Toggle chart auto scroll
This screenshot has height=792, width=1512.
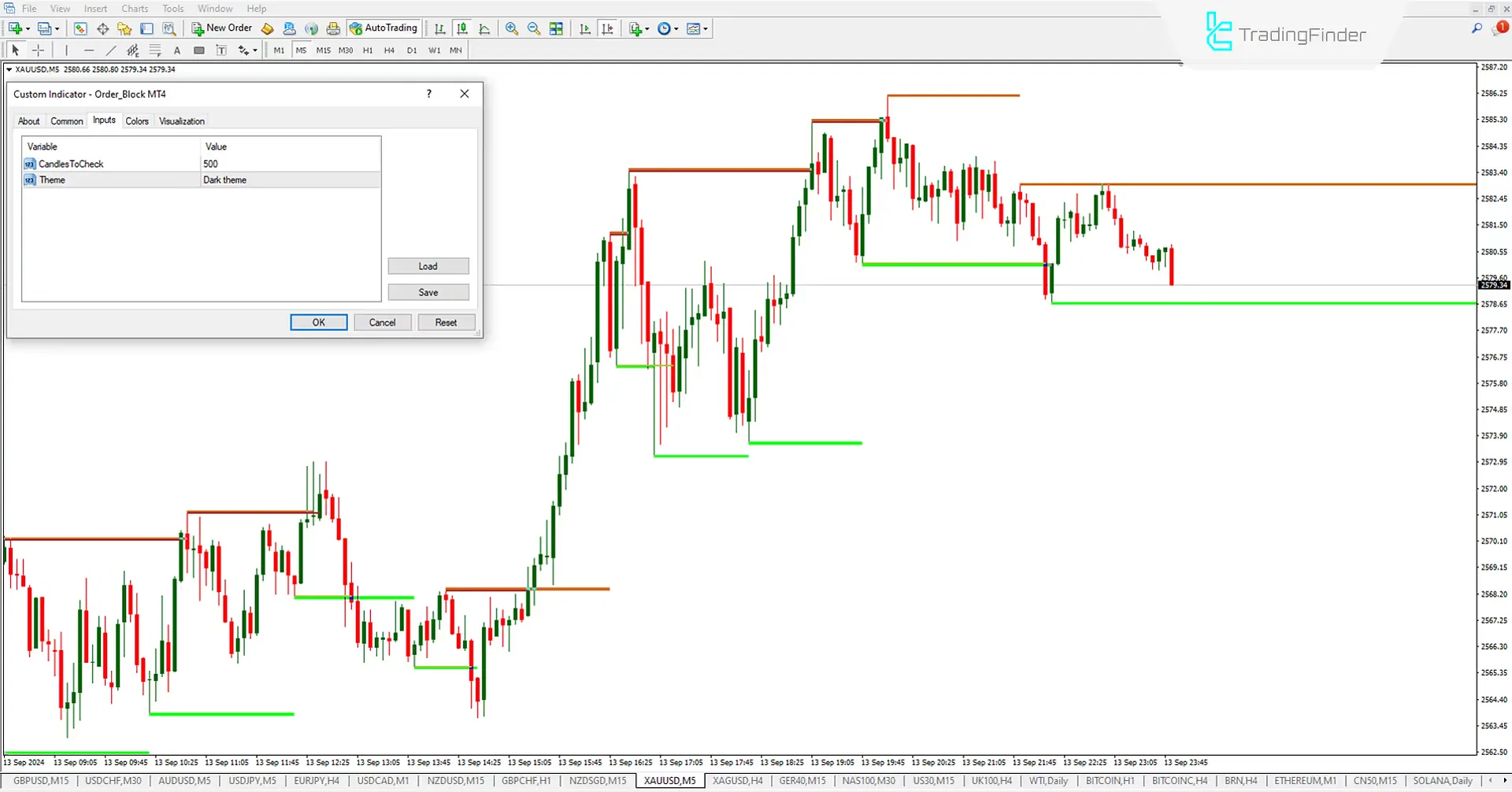click(x=585, y=28)
